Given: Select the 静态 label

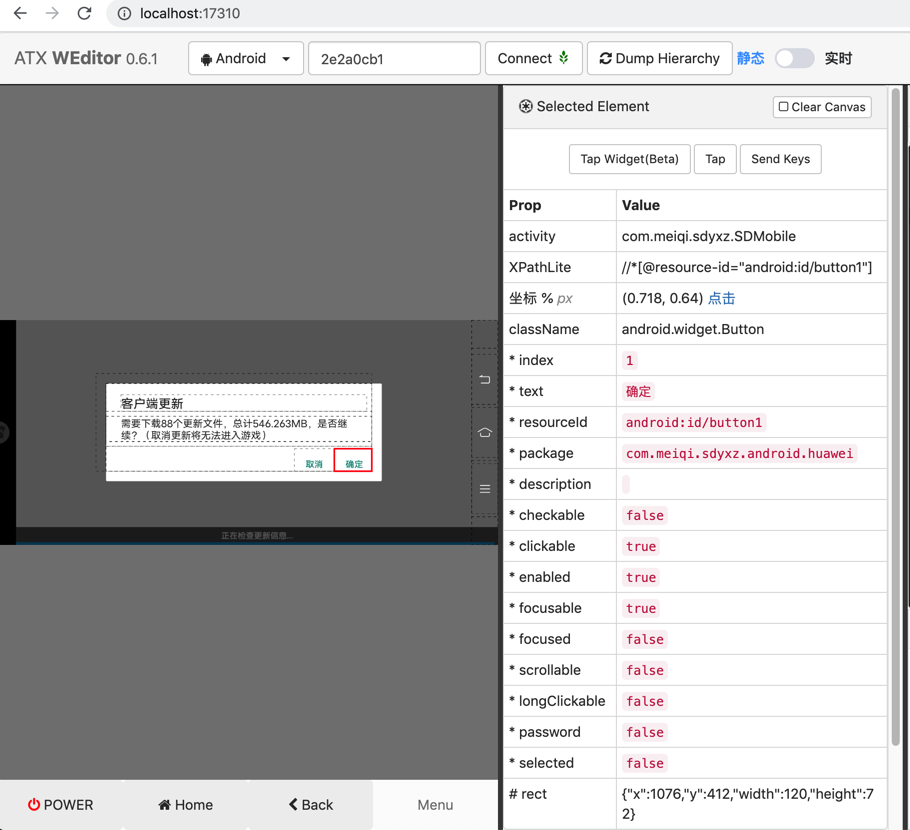Looking at the screenshot, I should click(750, 58).
